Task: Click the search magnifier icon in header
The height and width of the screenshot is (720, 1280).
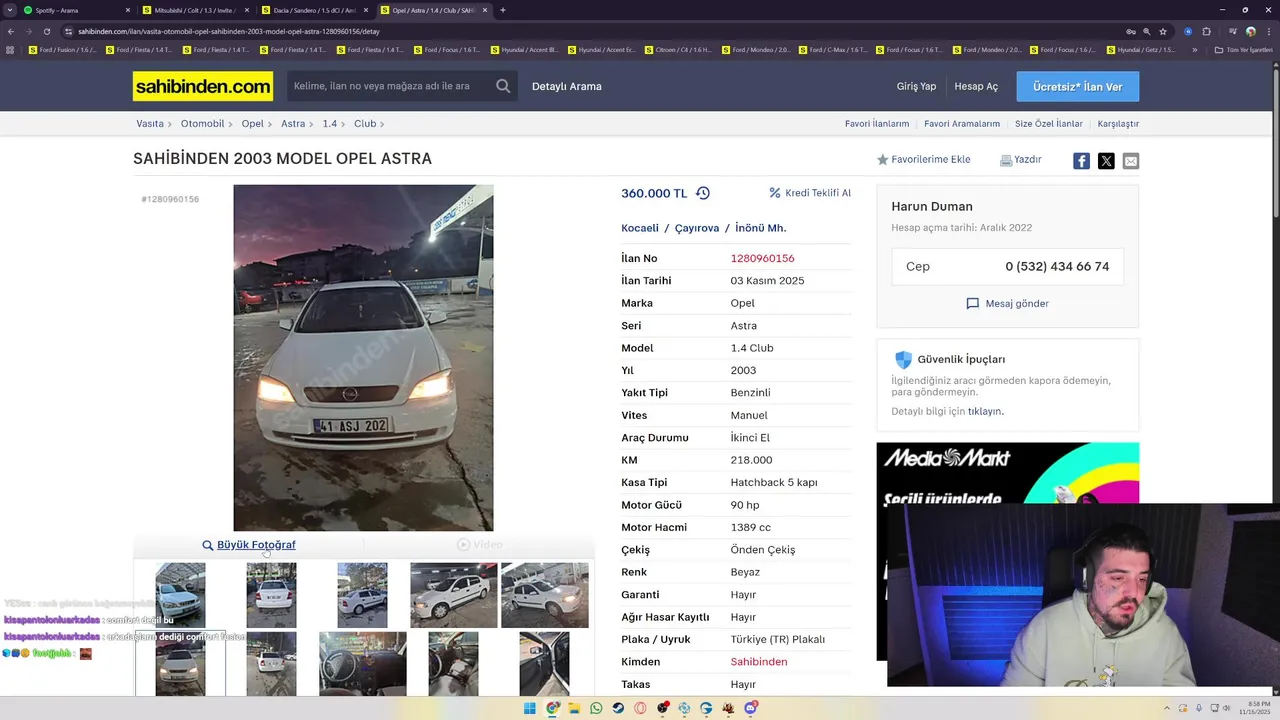Action: pos(503,86)
